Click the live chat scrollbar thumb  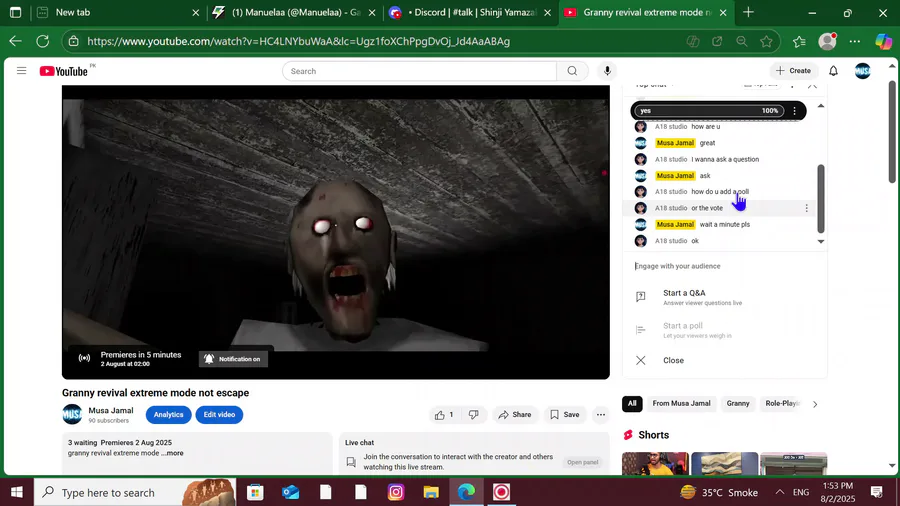coord(821,198)
